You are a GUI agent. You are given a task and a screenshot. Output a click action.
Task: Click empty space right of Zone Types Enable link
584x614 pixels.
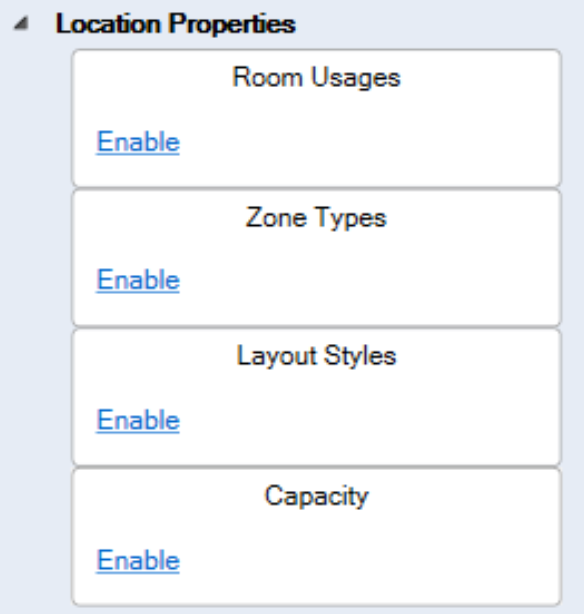tap(368, 280)
